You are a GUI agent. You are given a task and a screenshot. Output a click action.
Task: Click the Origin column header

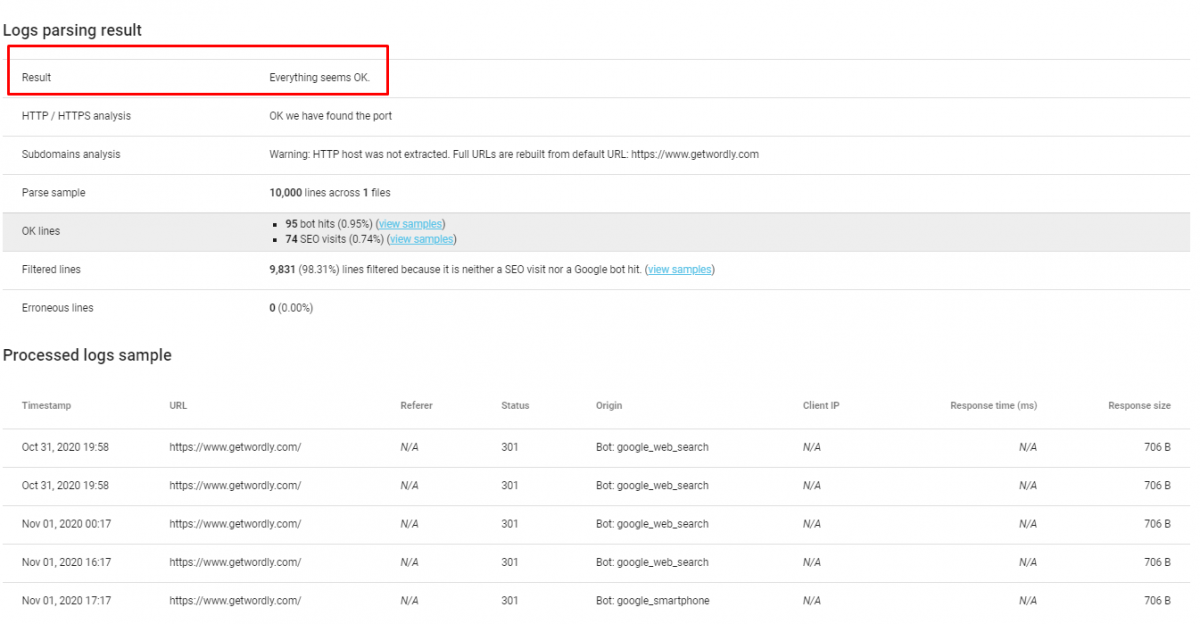609,406
